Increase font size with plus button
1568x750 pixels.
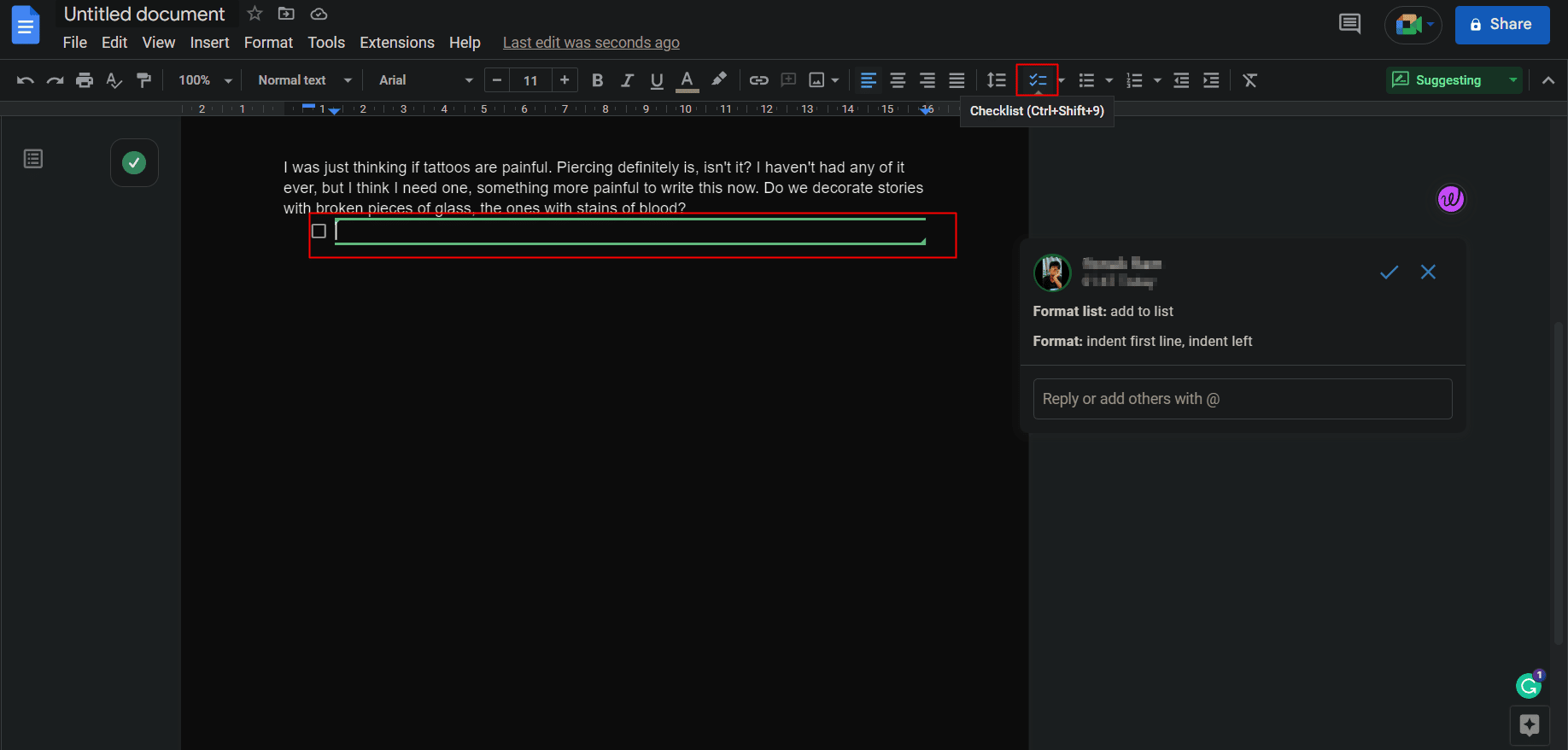565,80
